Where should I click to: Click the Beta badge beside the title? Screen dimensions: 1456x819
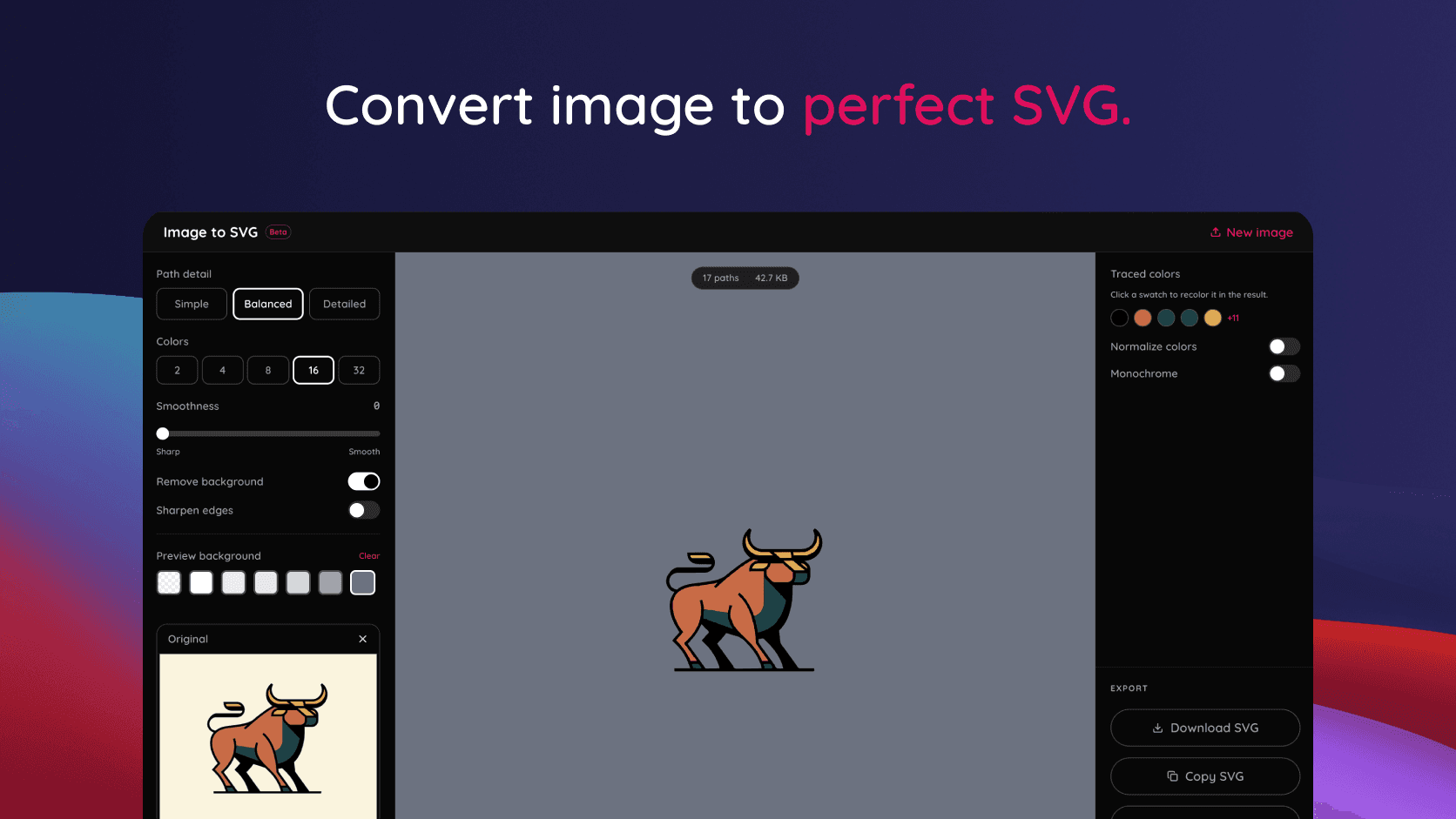pyautogui.click(x=279, y=232)
